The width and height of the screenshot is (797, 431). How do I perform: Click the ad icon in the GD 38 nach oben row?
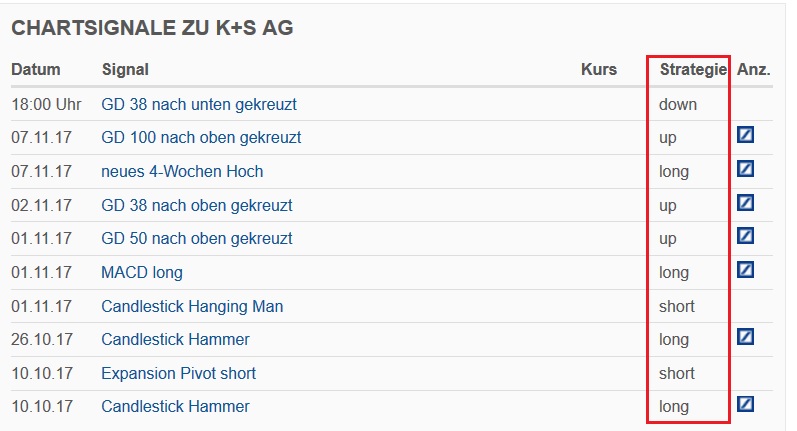coord(745,203)
